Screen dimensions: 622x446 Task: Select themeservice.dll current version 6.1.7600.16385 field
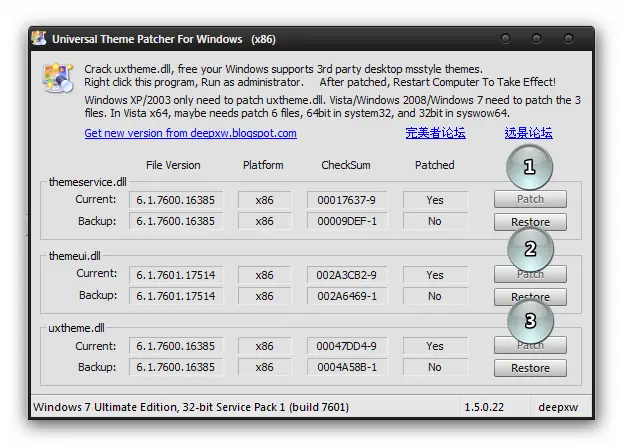[176, 200]
